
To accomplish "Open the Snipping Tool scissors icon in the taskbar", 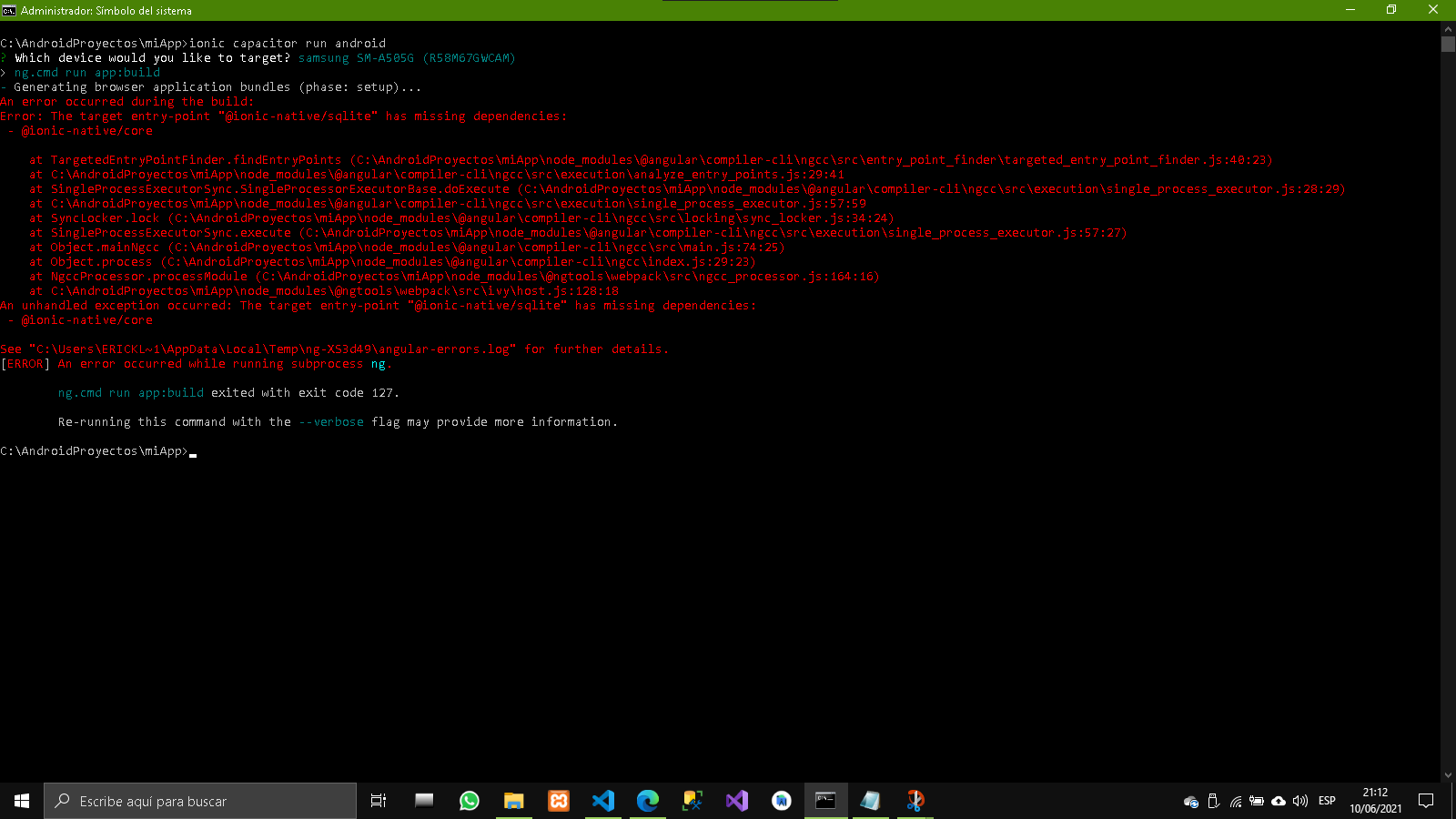I will tap(915, 801).
